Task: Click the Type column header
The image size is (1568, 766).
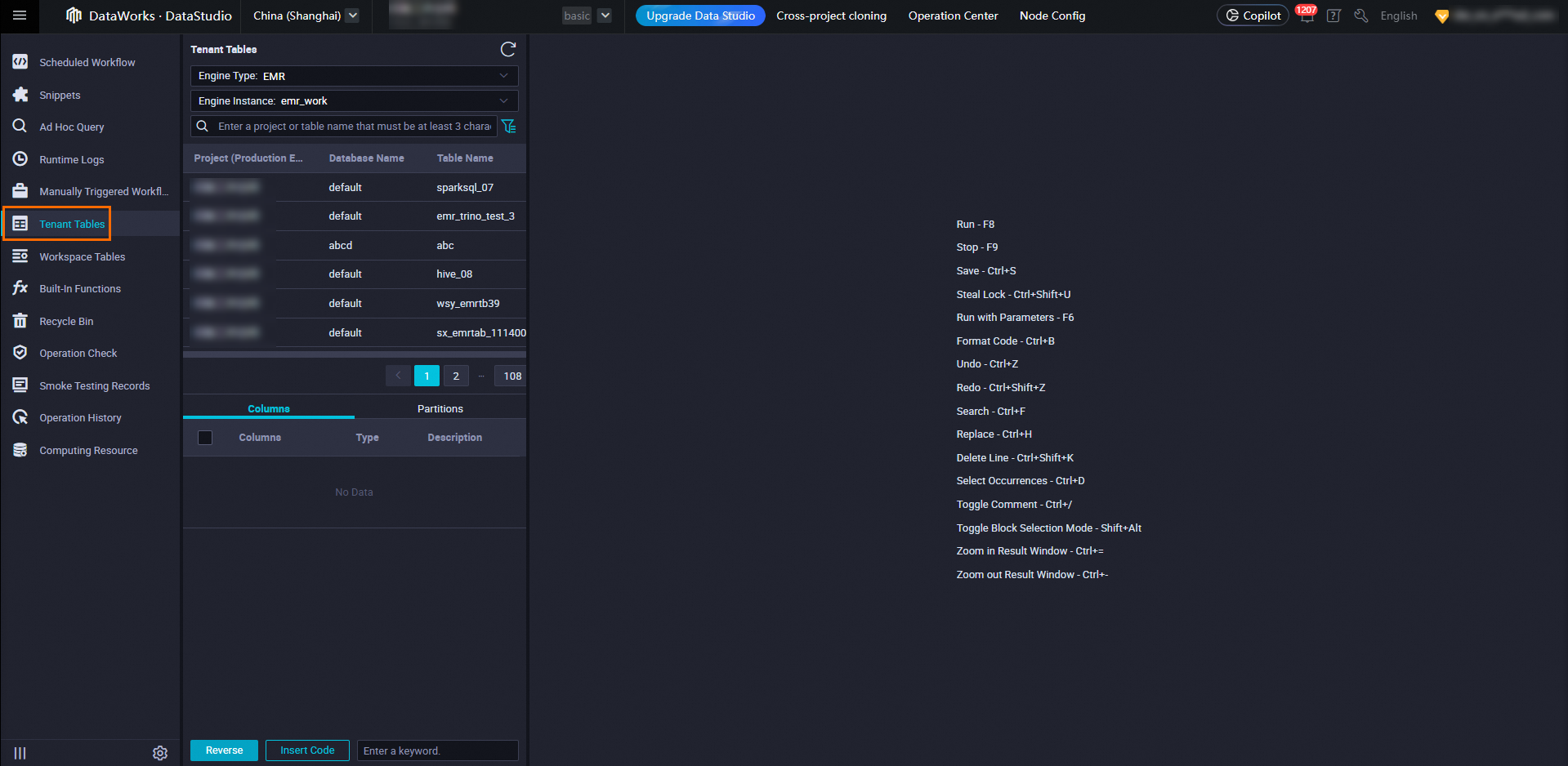Action: [368, 438]
